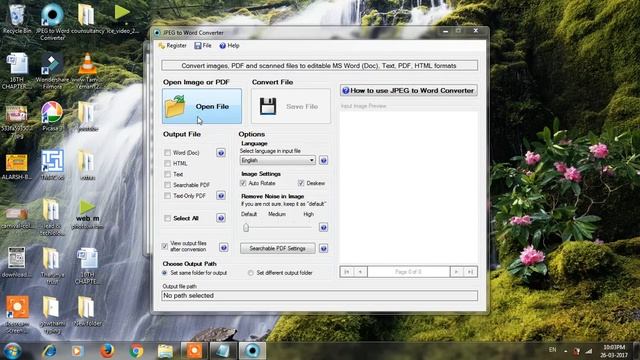Enable the Text-Only PDF checkbox

[167, 196]
